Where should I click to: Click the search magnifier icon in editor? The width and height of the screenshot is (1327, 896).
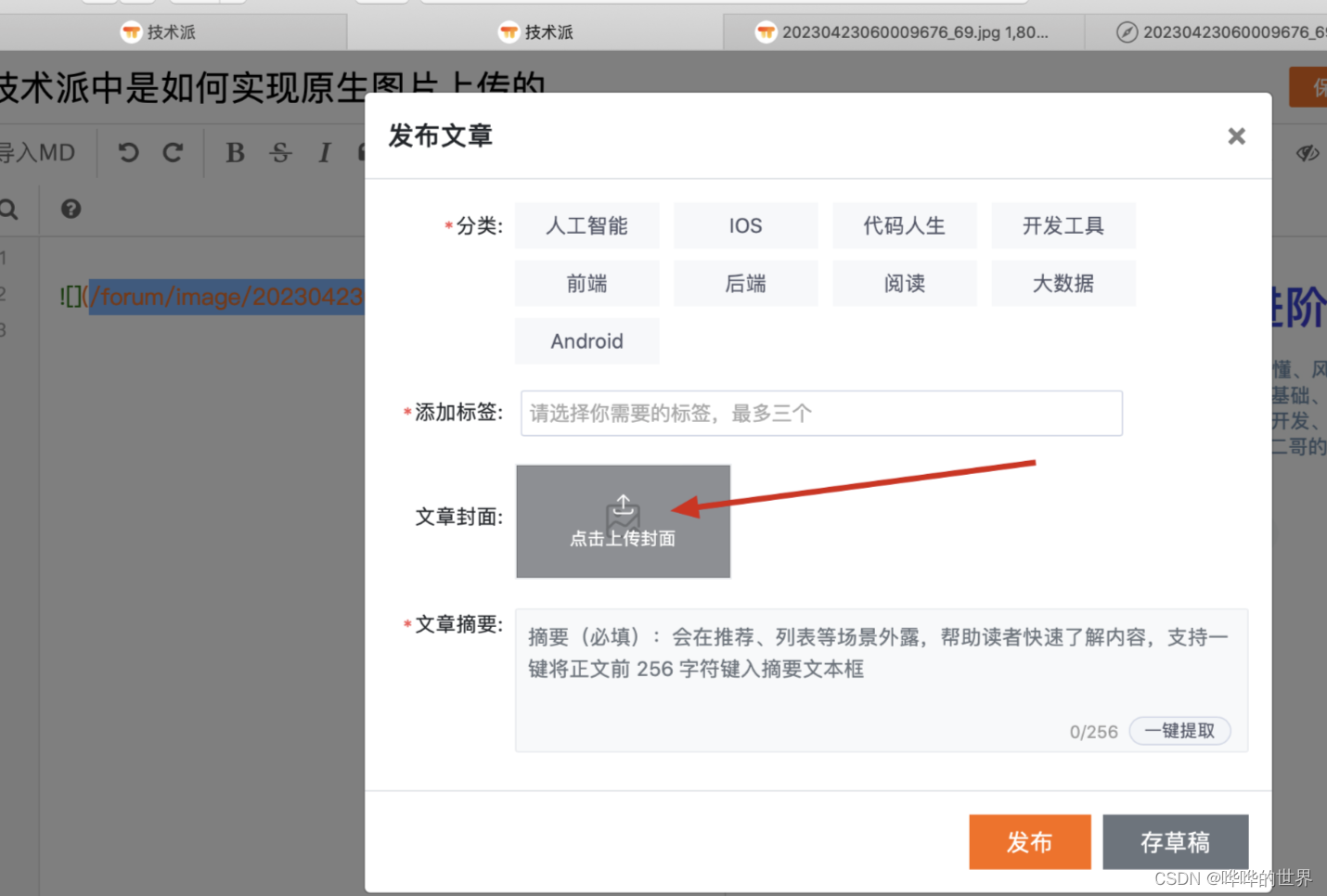[x=9, y=209]
